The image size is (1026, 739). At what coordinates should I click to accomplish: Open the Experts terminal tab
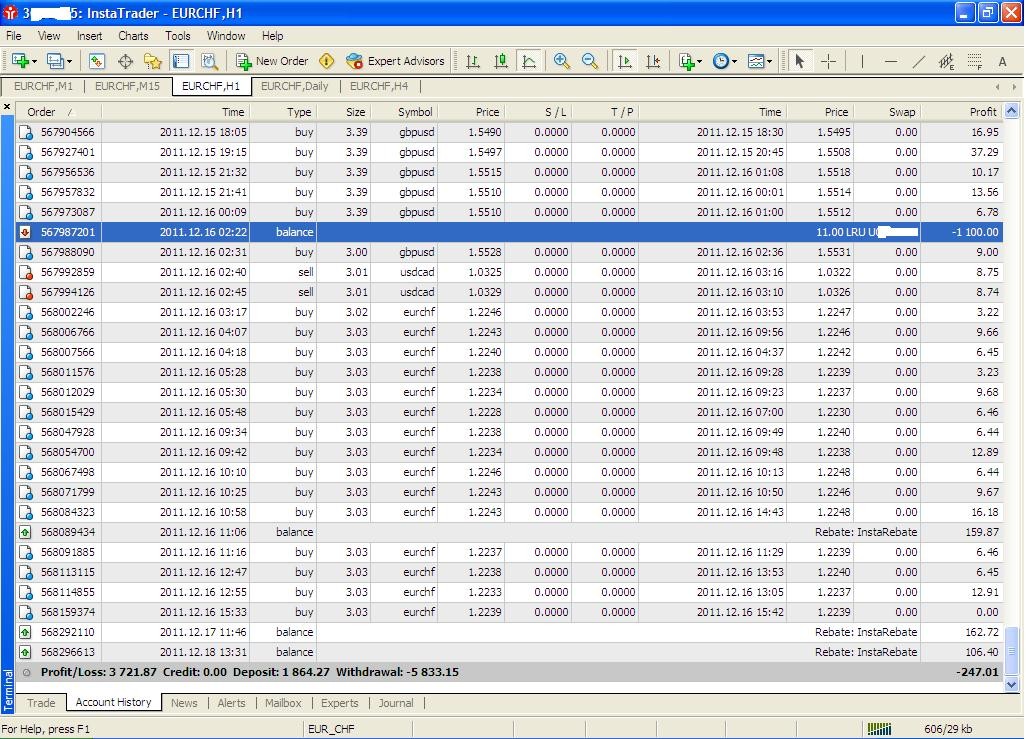(x=340, y=703)
